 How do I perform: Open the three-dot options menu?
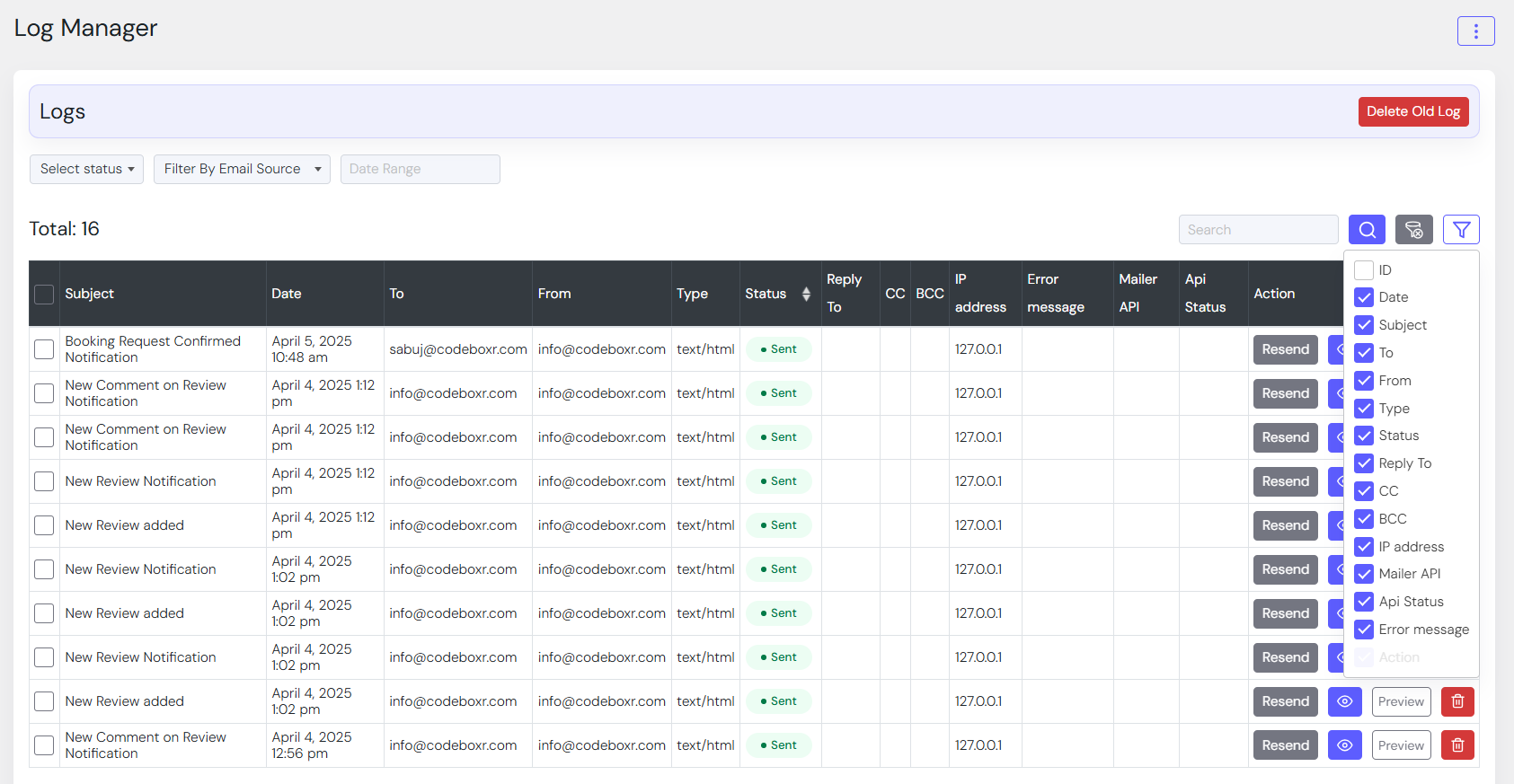point(1475,31)
